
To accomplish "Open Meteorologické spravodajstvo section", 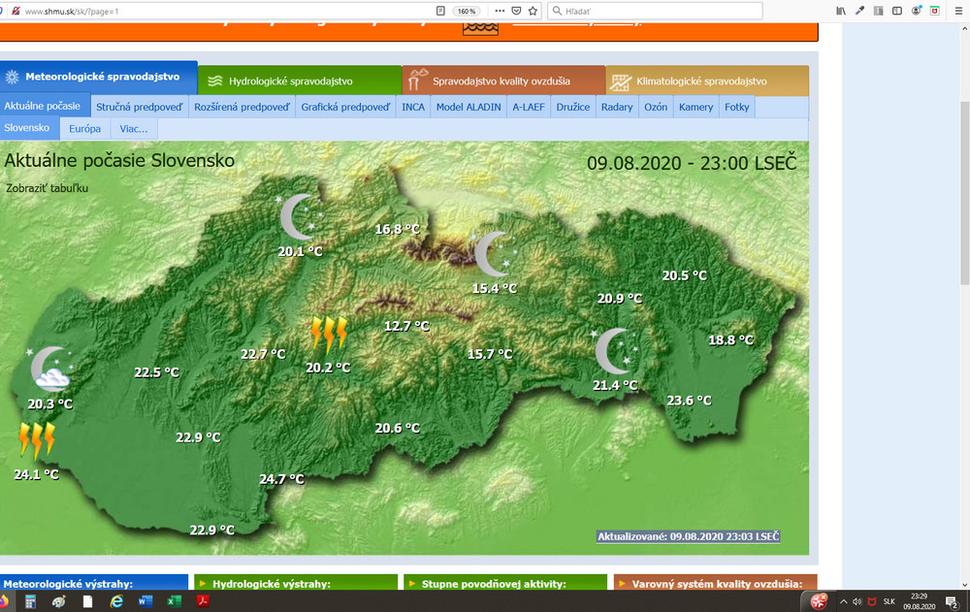I will (x=99, y=77).
